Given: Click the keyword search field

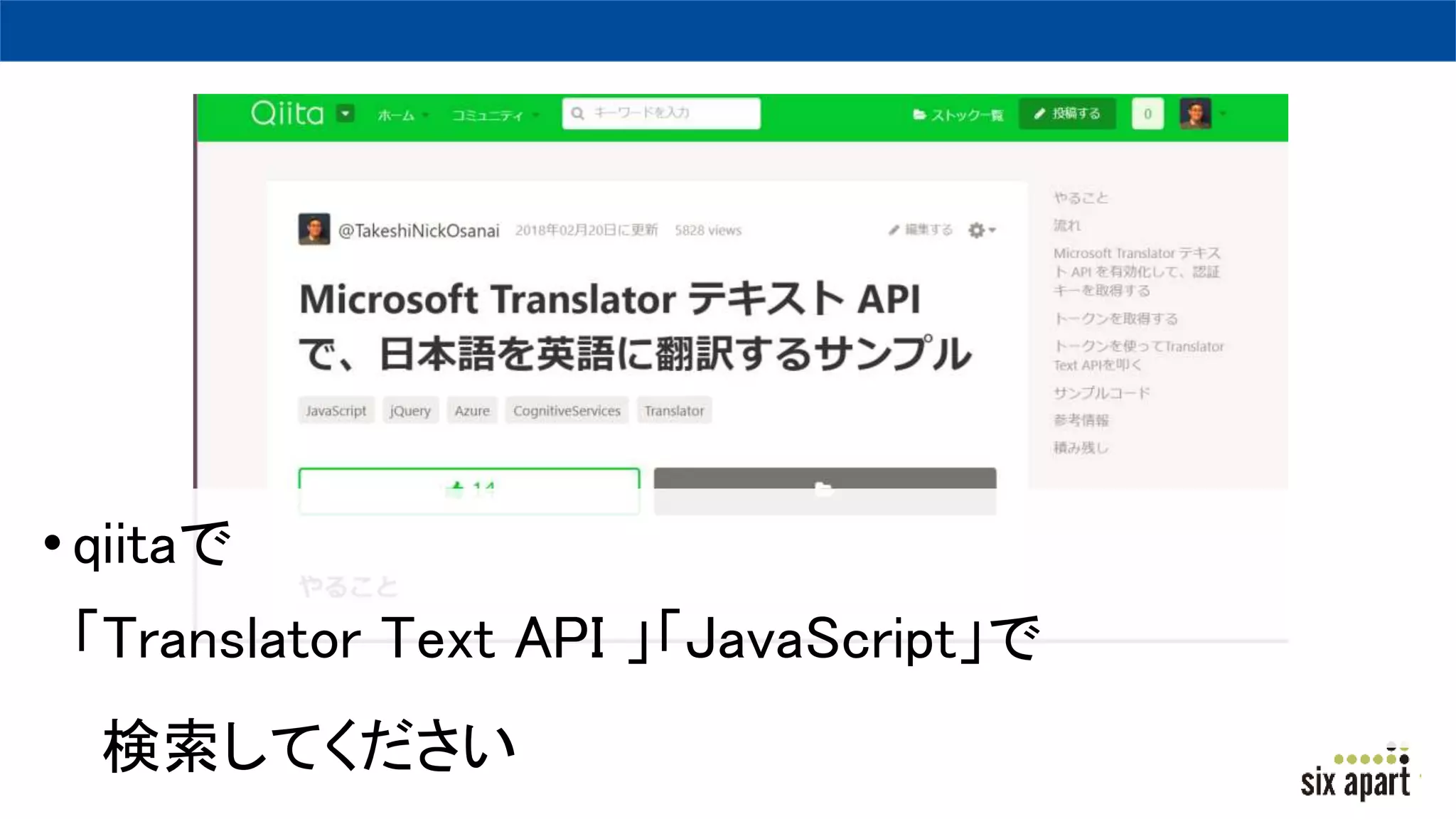Looking at the screenshot, I should (661, 113).
